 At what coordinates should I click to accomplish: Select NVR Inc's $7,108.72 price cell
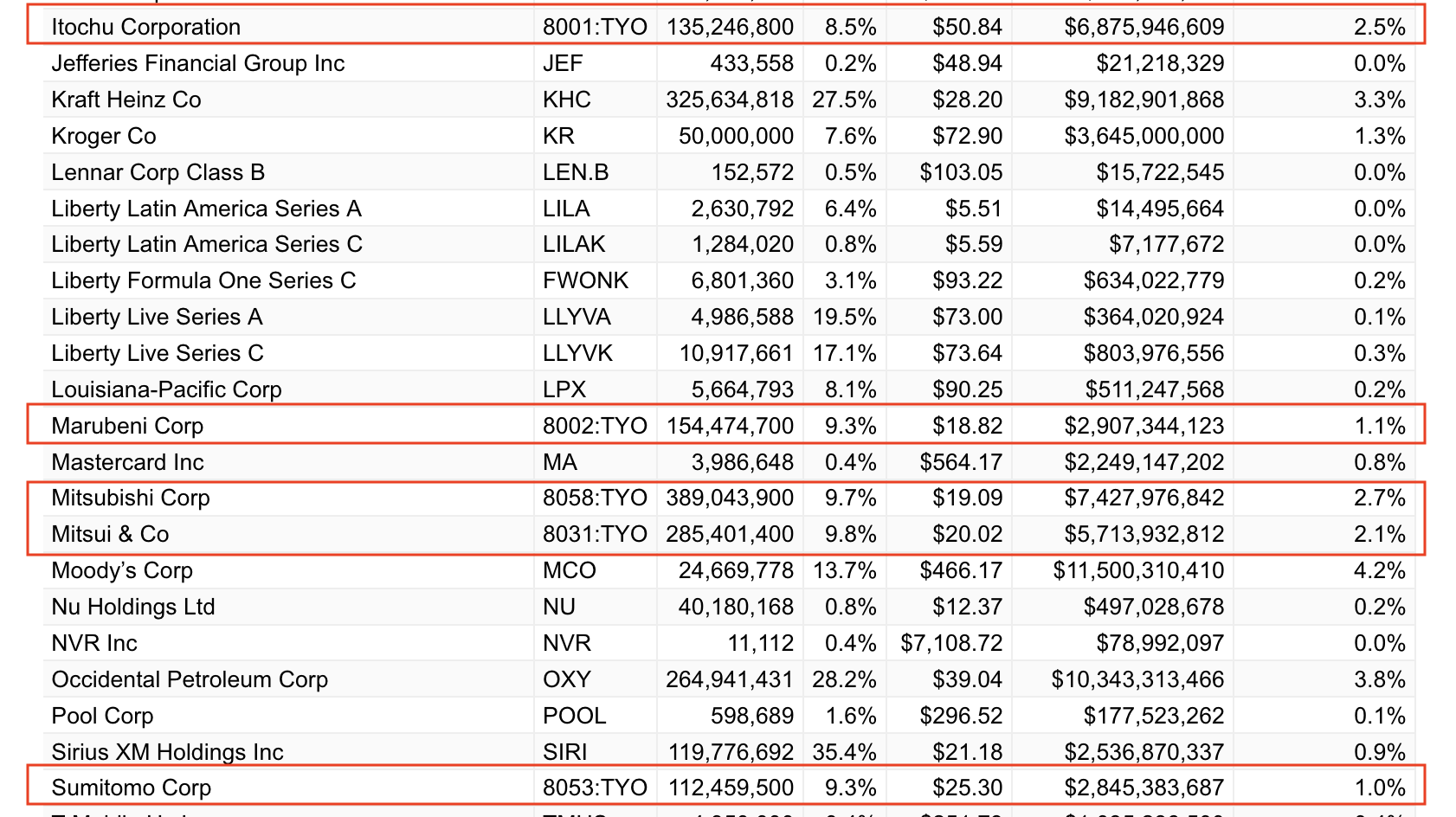click(951, 643)
